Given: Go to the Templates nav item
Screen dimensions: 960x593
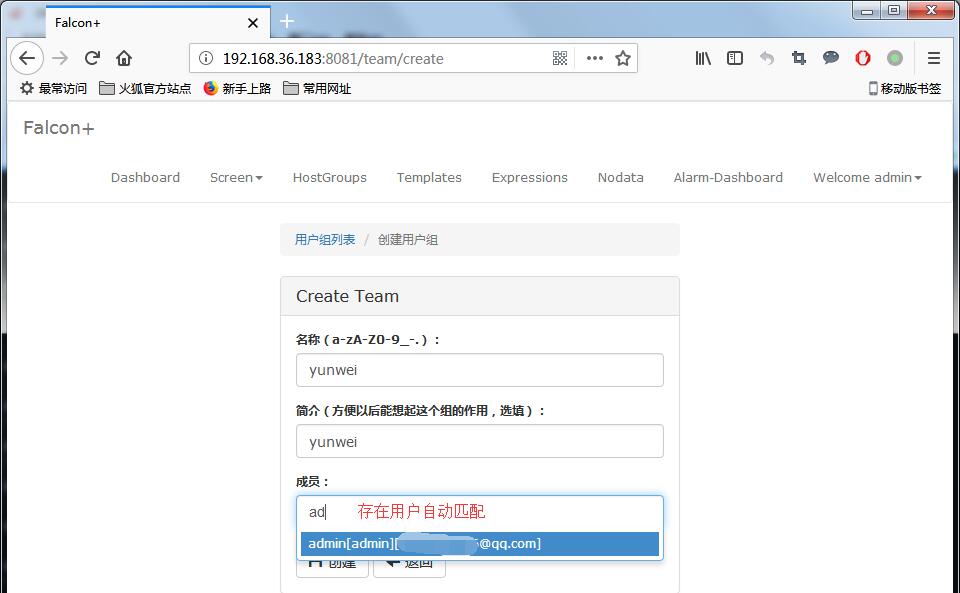Looking at the screenshot, I should [429, 177].
